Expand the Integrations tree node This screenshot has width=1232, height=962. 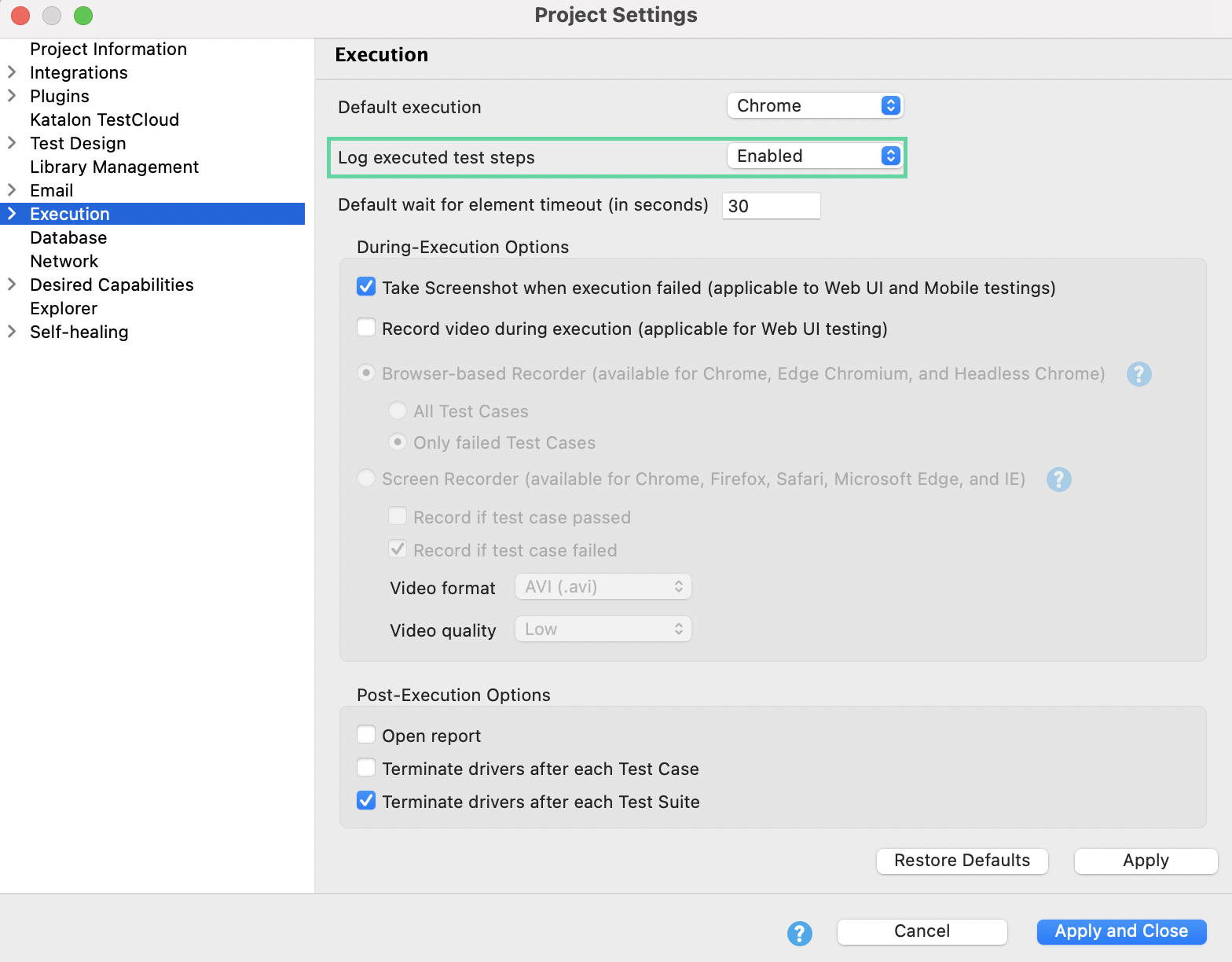point(12,72)
